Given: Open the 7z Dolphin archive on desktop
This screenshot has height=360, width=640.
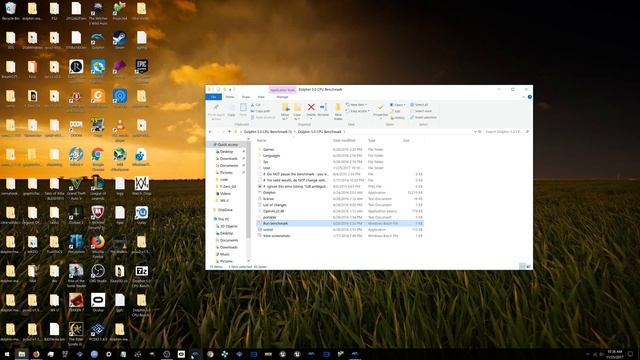Looking at the screenshot, I should [141, 275].
